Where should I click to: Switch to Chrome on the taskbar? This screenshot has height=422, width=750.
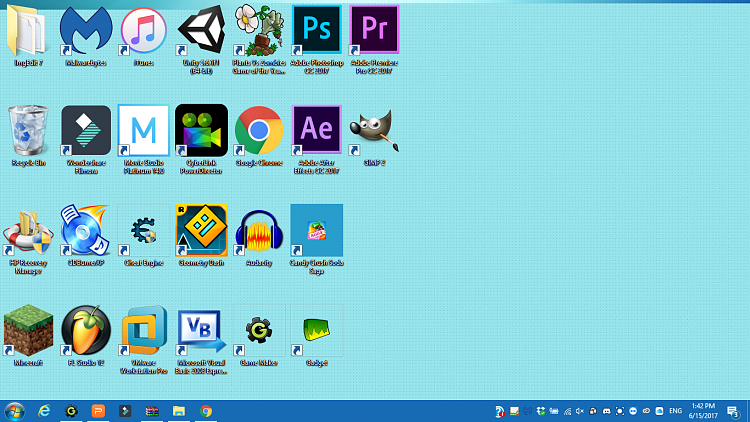pyautogui.click(x=206, y=411)
